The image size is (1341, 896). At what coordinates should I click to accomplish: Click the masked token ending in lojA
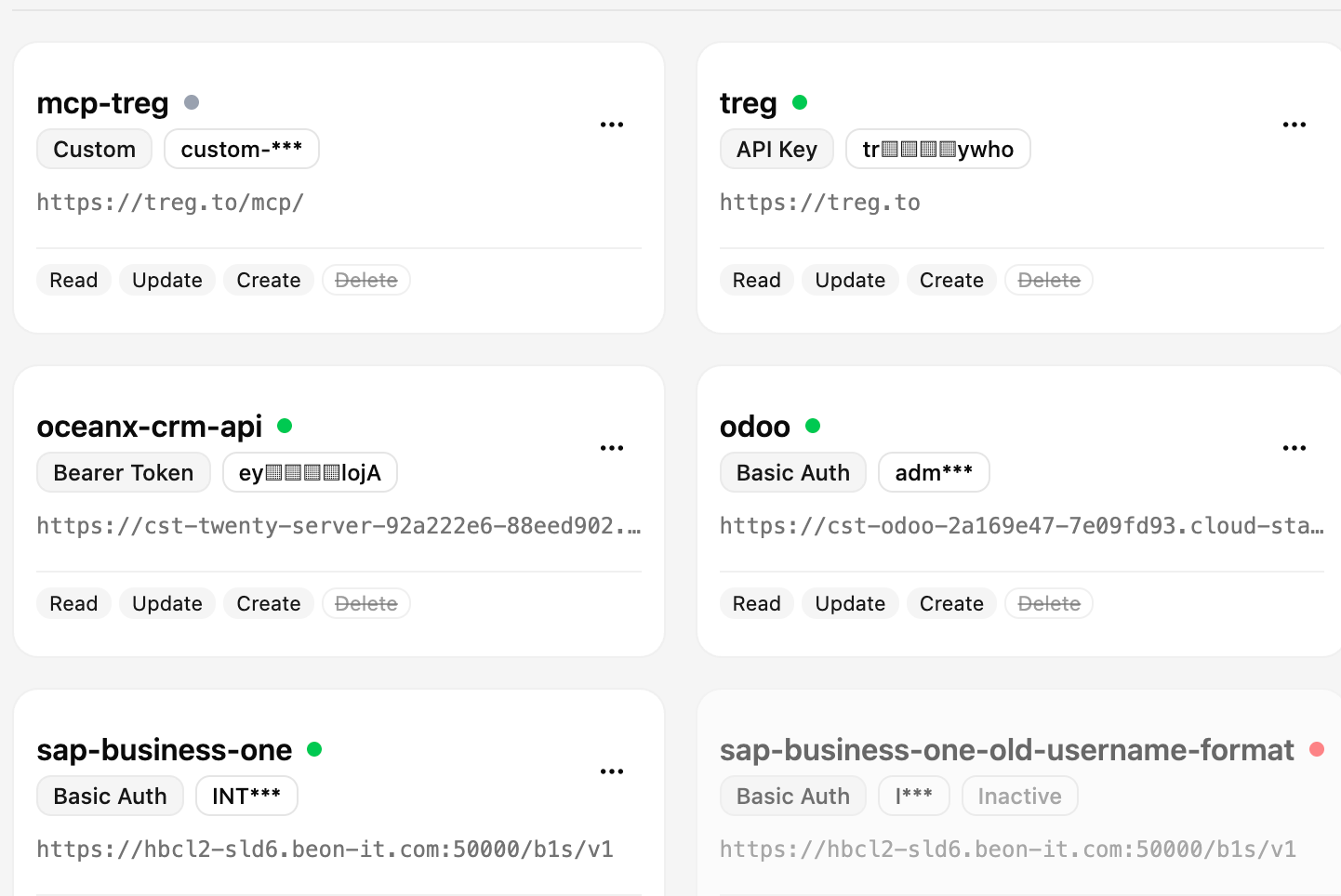click(x=310, y=472)
